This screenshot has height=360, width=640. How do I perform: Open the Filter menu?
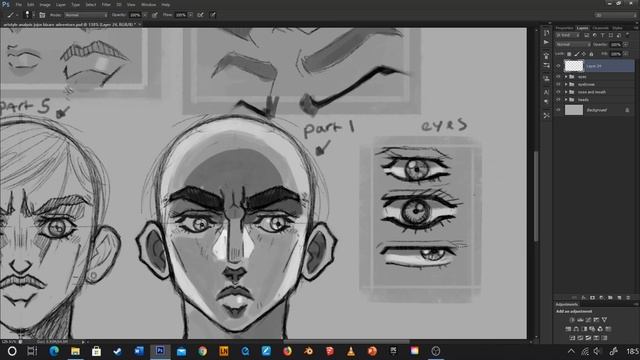(106, 4)
